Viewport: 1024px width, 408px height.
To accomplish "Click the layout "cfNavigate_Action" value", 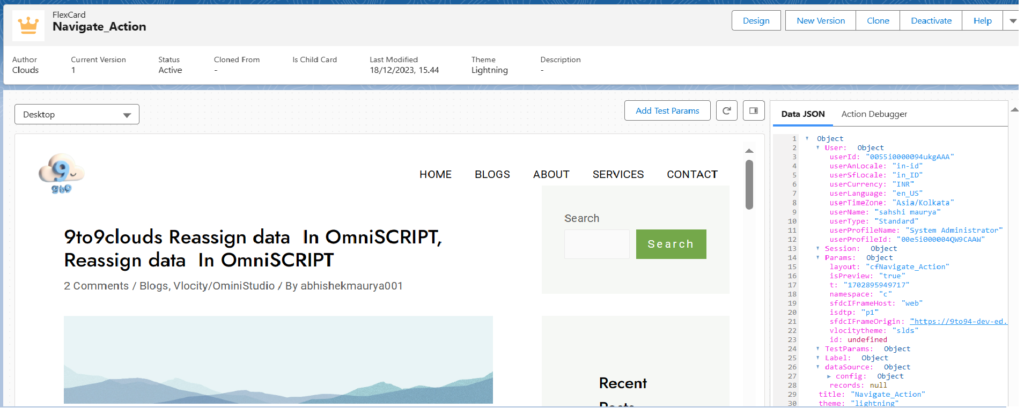I will (x=907, y=266).
